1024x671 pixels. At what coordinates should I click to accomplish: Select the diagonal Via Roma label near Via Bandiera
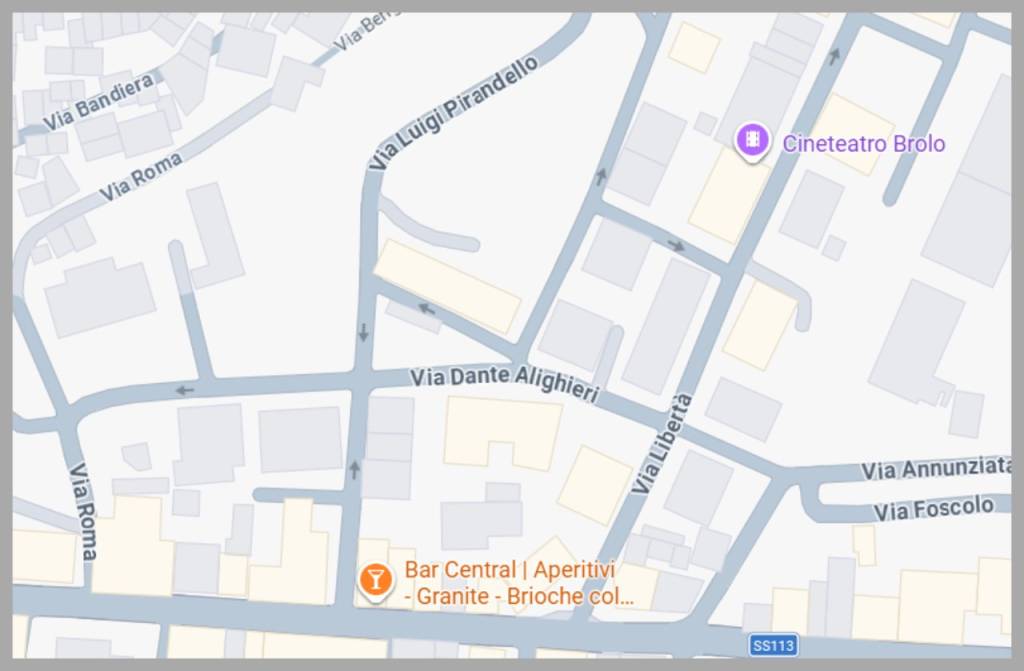(140, 176)
